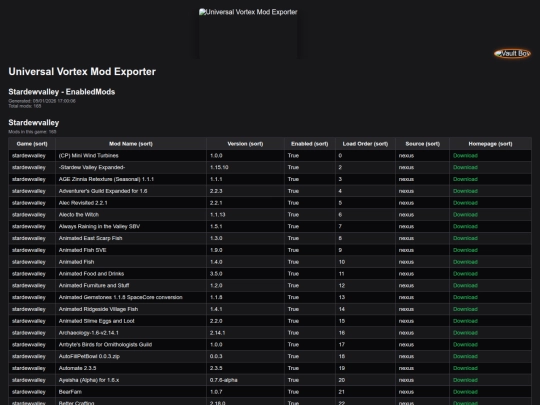Open Download link for Animated Gemstones SpaceCore conversion
Viewport: 540px width, 405px height.
(x=465, y=297)
